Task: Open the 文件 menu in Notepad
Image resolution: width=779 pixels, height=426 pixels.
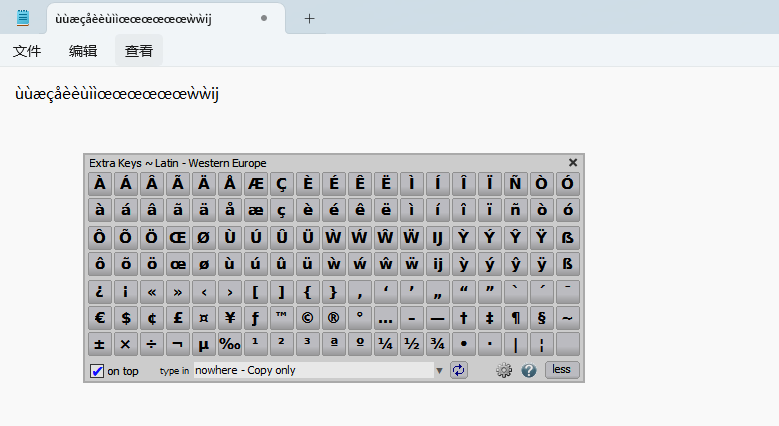Action: point(27,51)
